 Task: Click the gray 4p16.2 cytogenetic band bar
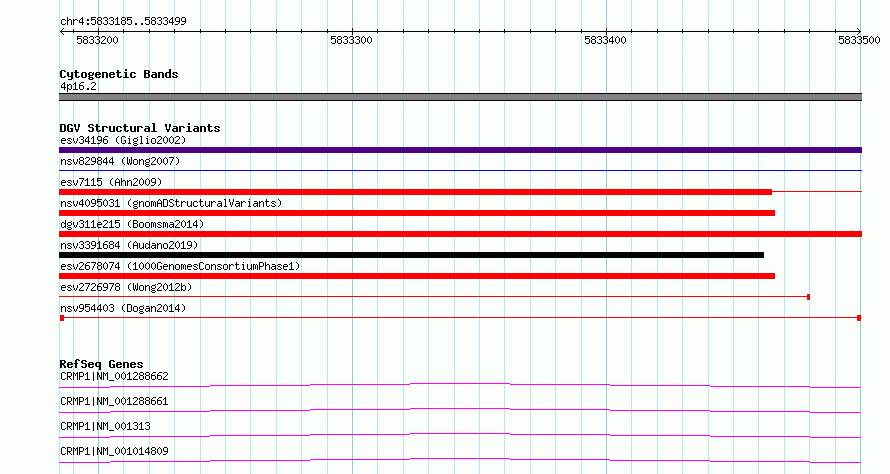pos(460,97)
